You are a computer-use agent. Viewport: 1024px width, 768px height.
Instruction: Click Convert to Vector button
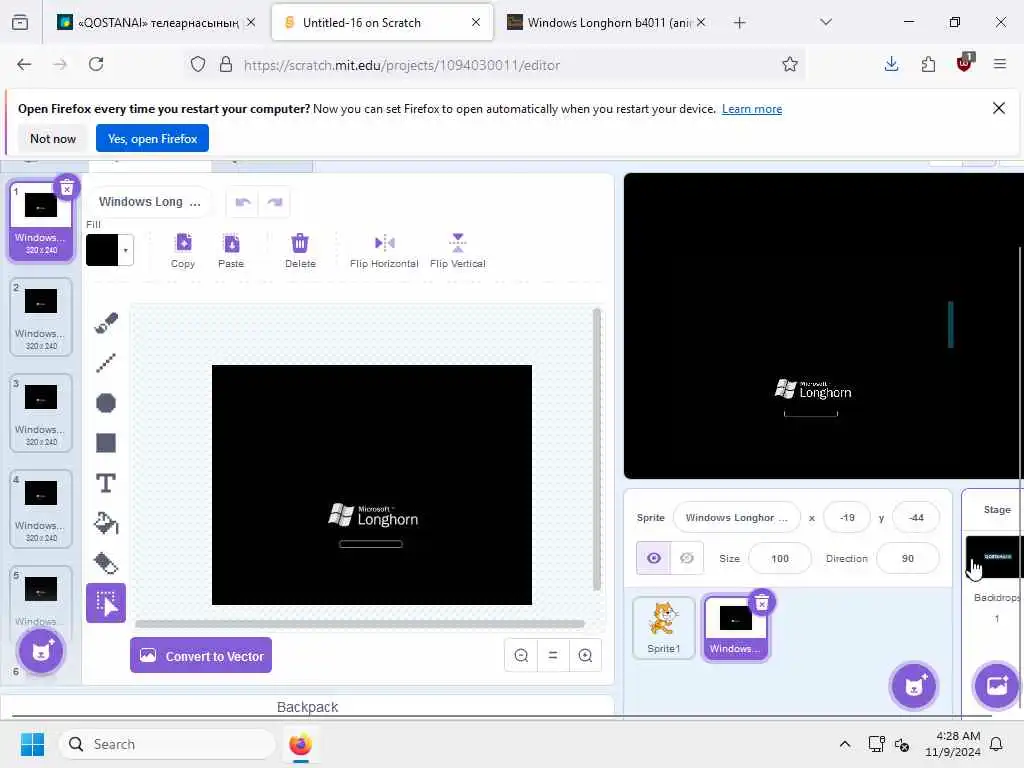coord(201,655)
